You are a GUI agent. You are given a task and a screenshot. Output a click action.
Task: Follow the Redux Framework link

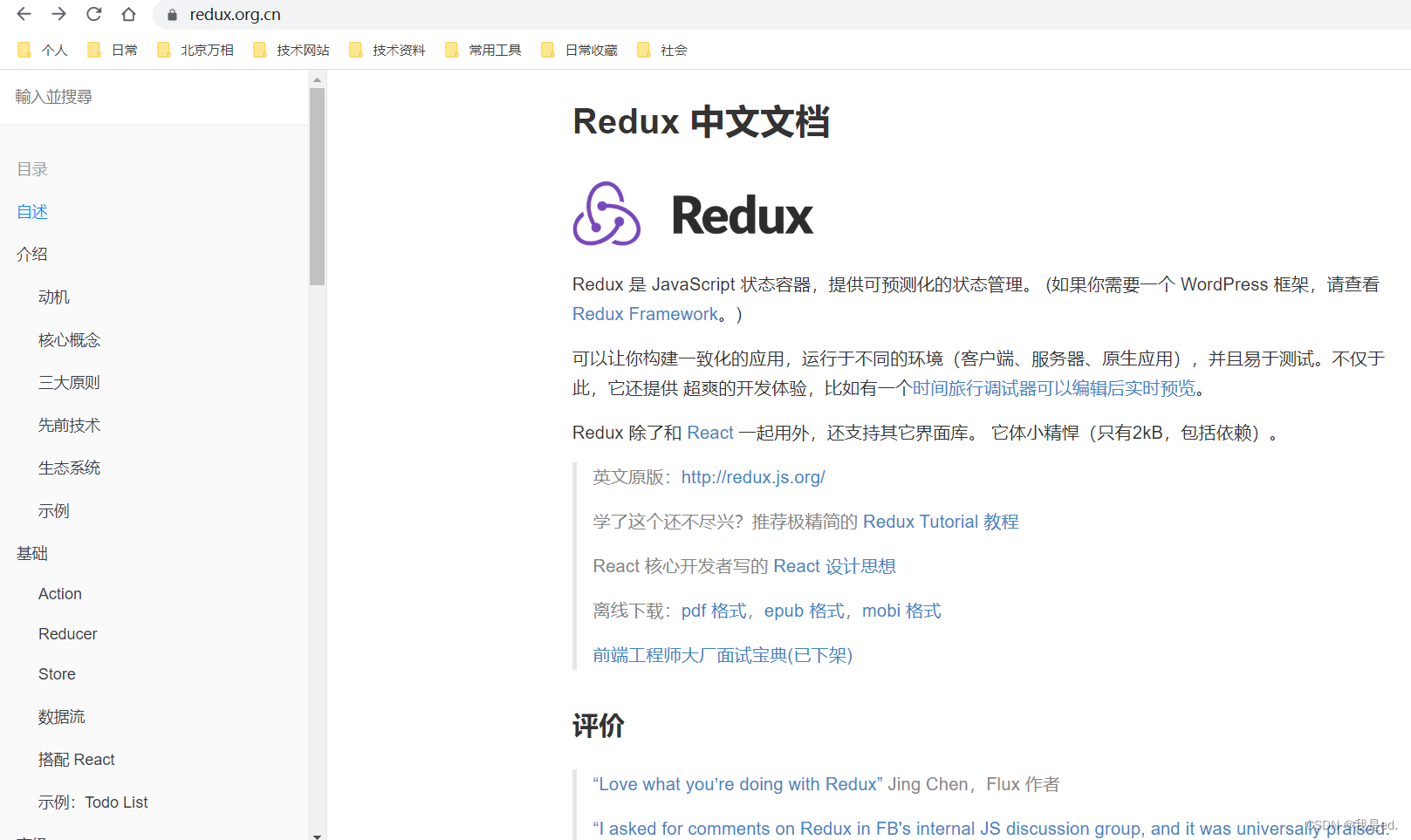point(645,313)
